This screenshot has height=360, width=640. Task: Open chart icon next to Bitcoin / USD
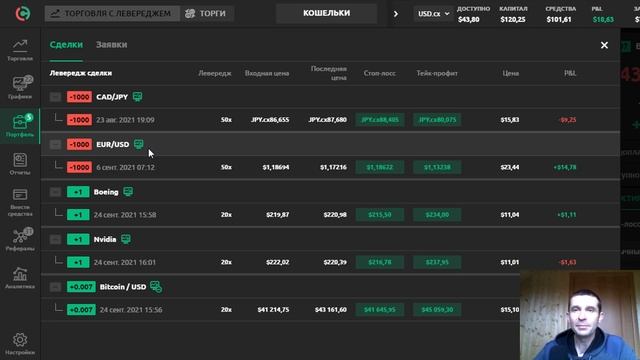[156, 287]
